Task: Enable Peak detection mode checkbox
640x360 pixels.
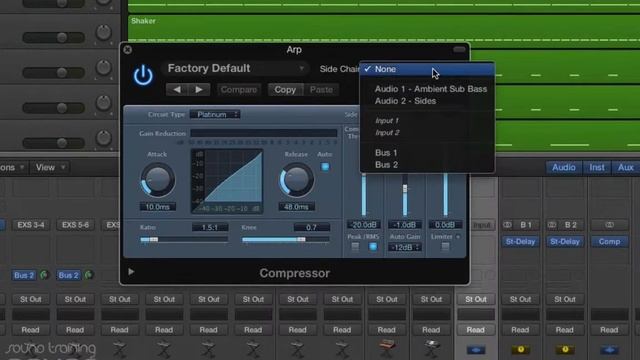Action: (x=356, y=247)
